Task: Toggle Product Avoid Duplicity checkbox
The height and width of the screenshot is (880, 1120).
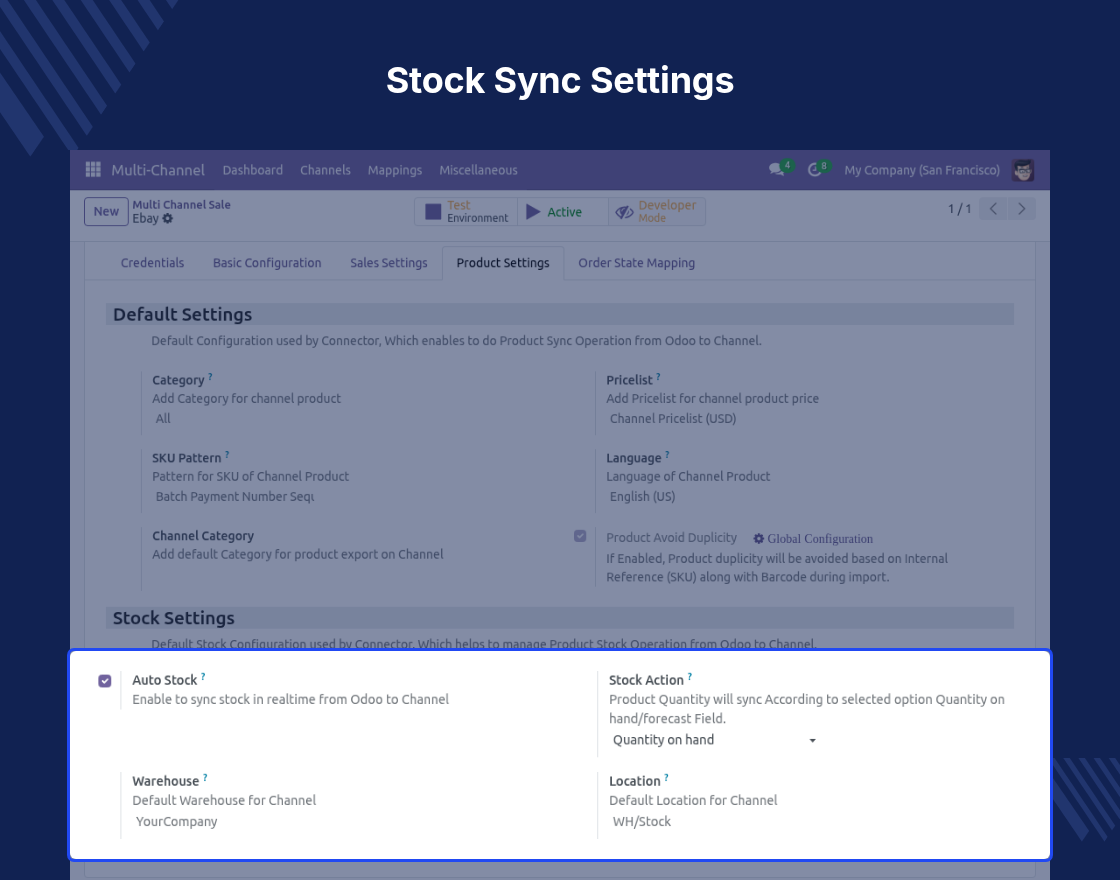Action: [x=580, y=536]
